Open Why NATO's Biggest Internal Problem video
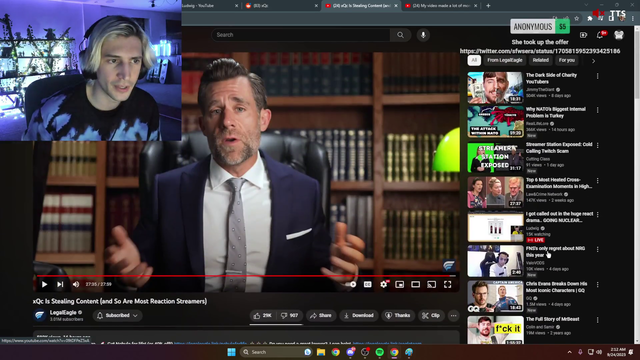 (495, 122)
